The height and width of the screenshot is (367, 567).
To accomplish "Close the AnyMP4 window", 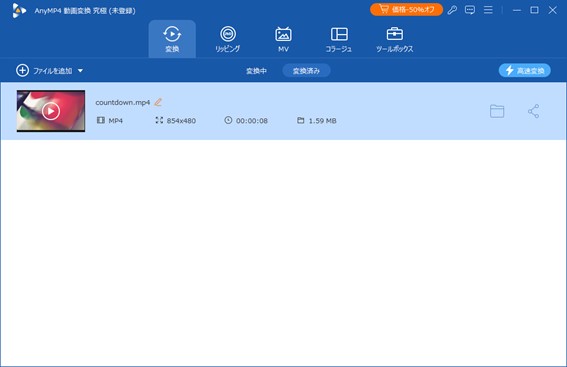I will [x=552, y=10].
